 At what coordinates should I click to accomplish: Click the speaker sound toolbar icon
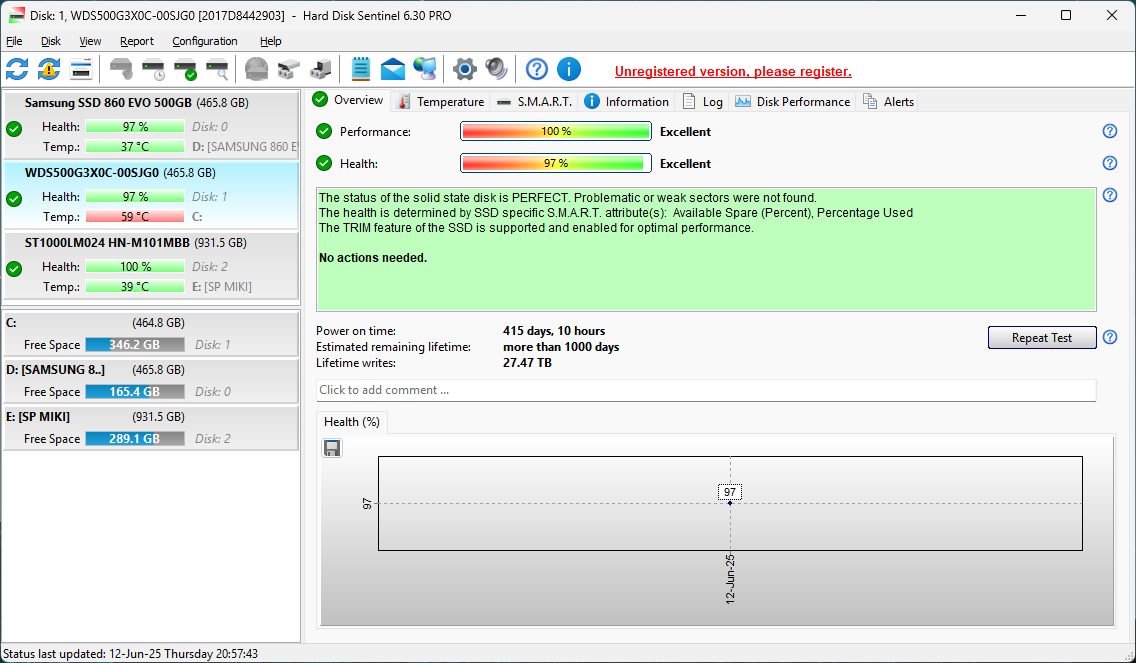(x=496, y=70)
